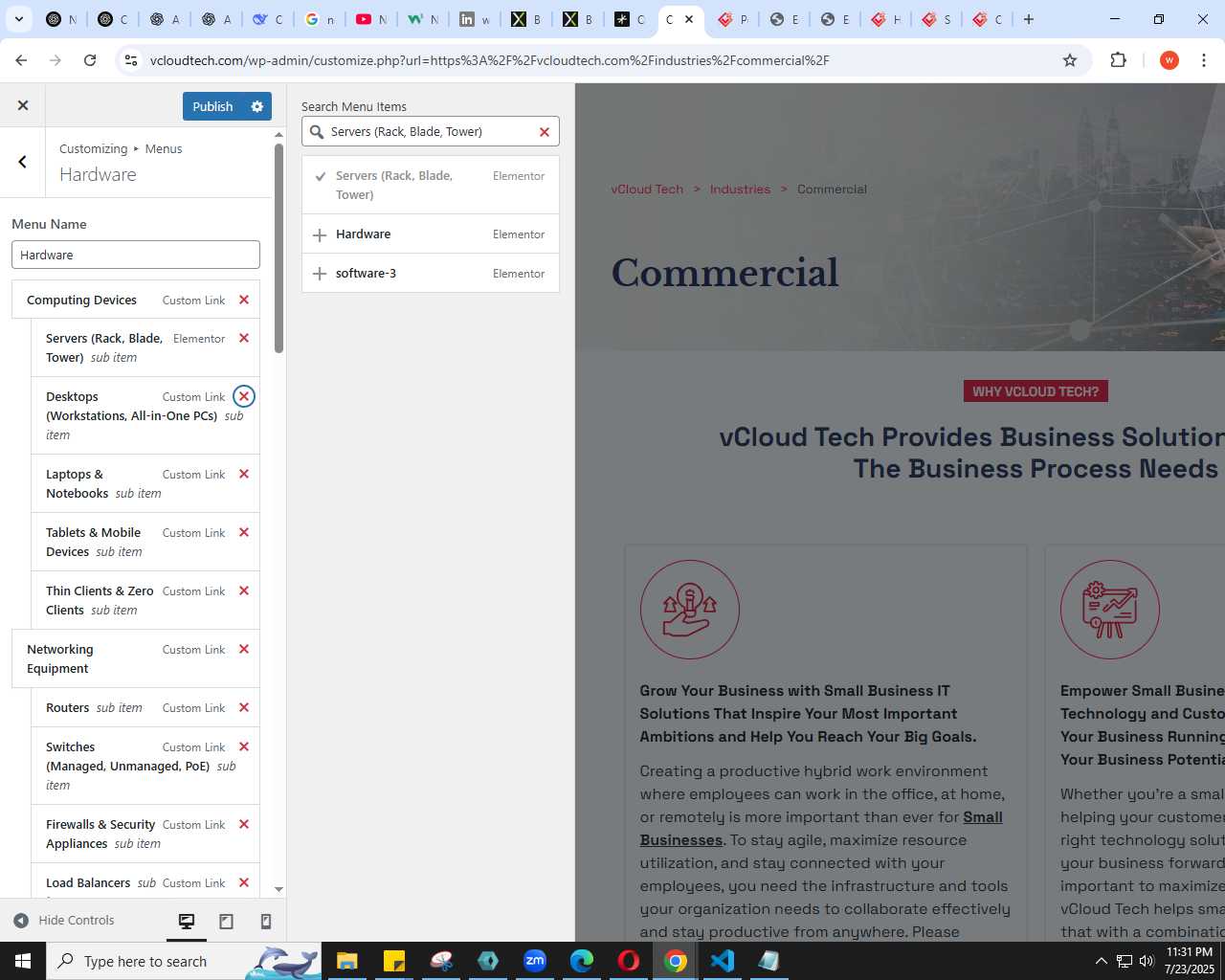Switch to mobile preview mode

pos(266,922)
